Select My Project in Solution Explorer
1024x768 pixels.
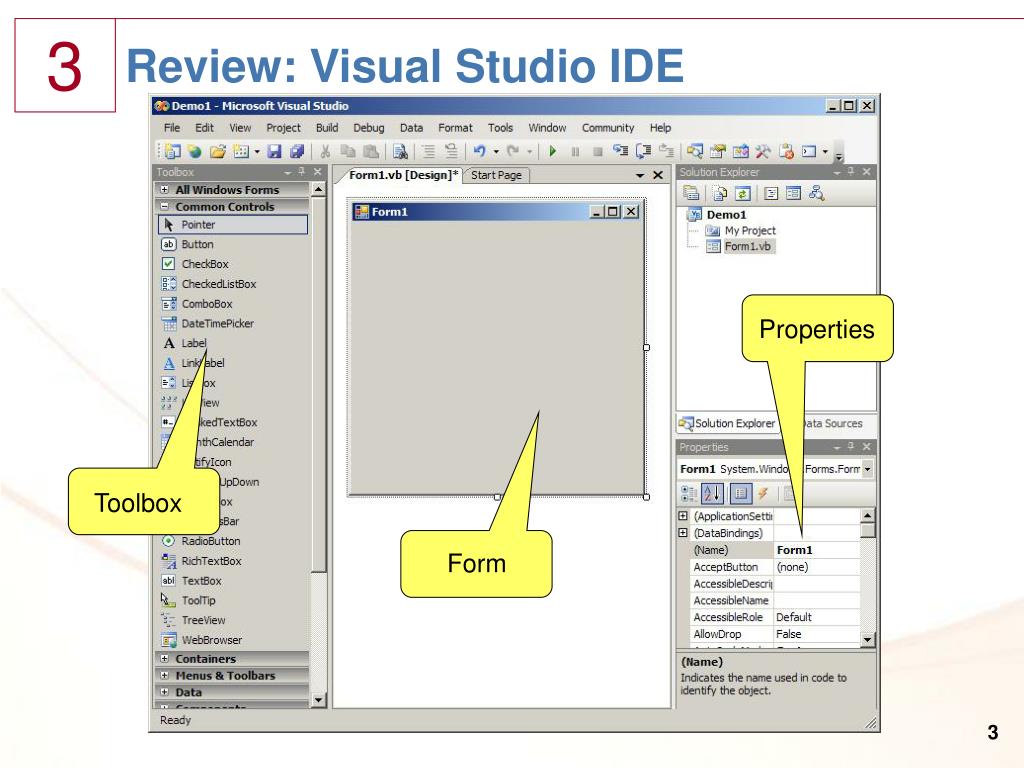click(750, 231)
